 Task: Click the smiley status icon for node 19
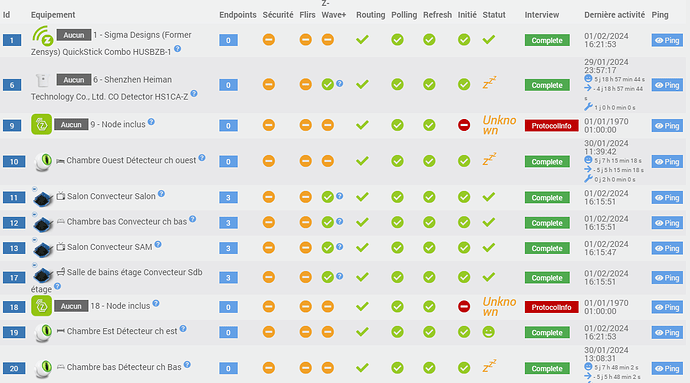488,332
